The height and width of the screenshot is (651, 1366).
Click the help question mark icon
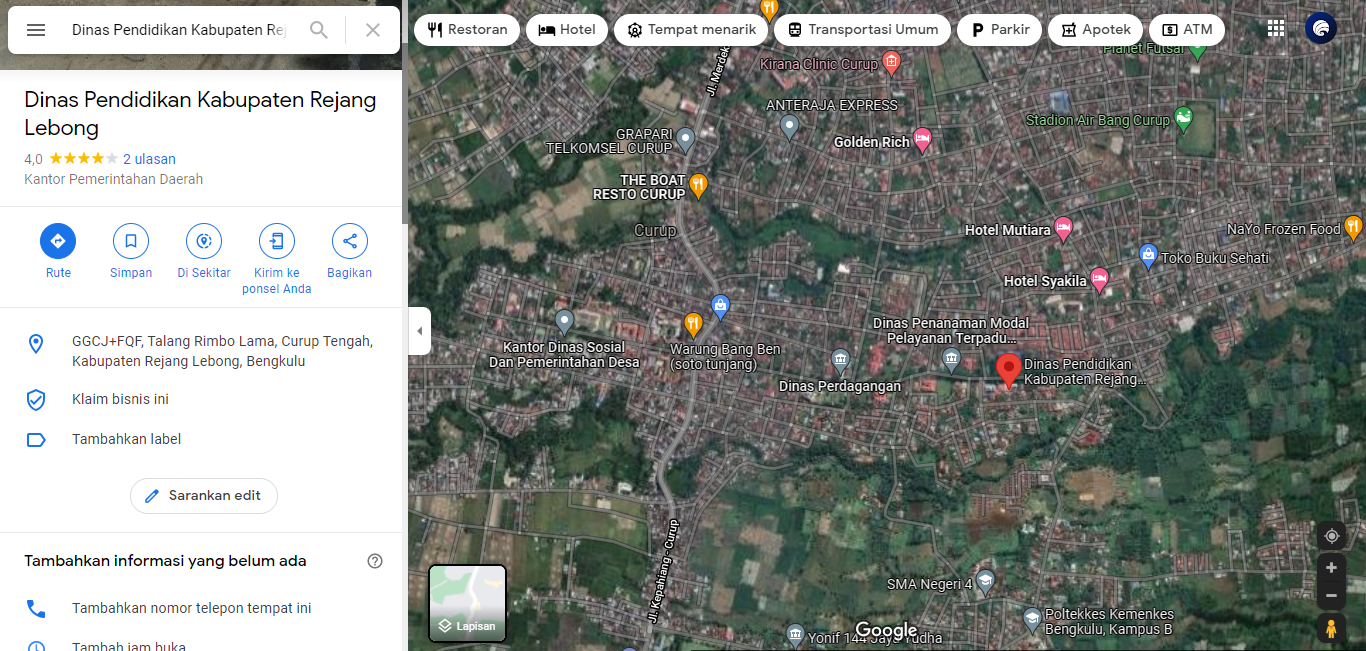click(375, 561)
